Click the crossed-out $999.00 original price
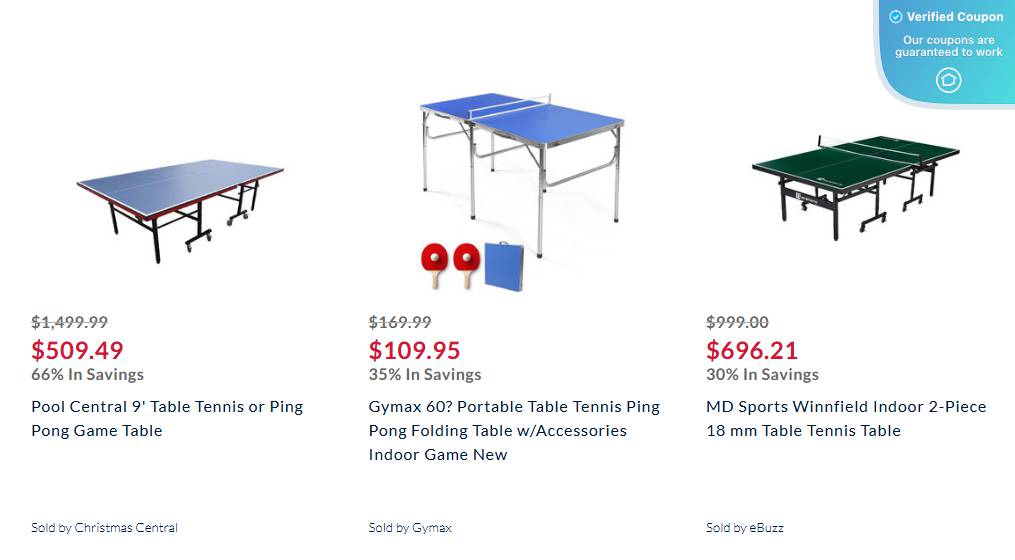Image resolution: width=1015 pixels, height=560 pixels. click(737, 322)
